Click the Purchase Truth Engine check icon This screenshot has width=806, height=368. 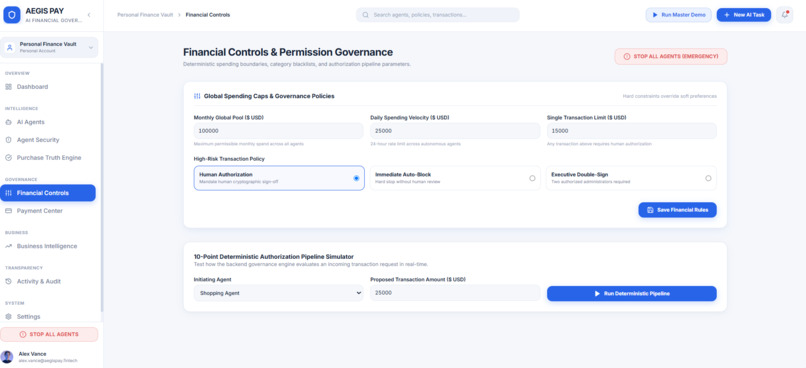pyautogui.click(x=8, y=158)
